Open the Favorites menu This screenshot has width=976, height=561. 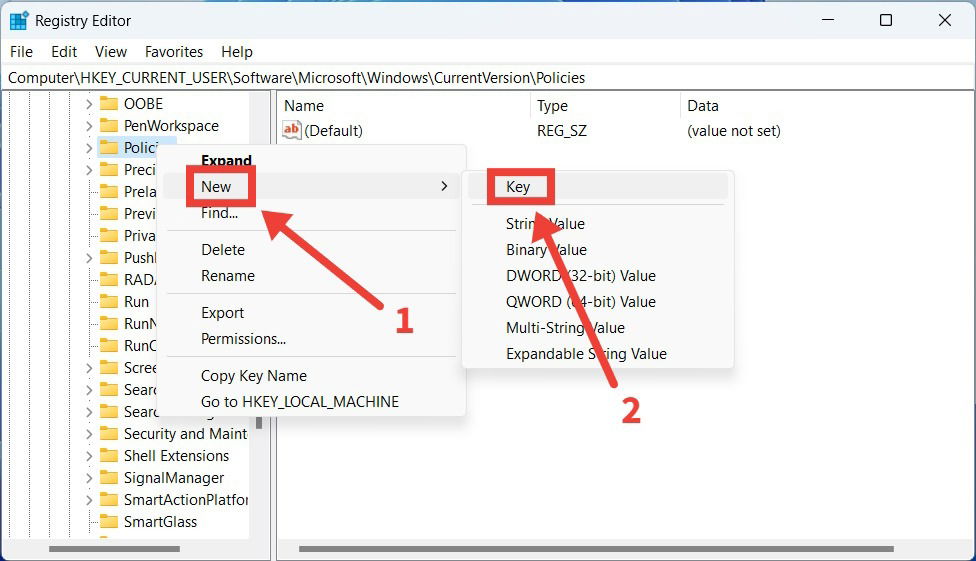click(x=174, y=52)
